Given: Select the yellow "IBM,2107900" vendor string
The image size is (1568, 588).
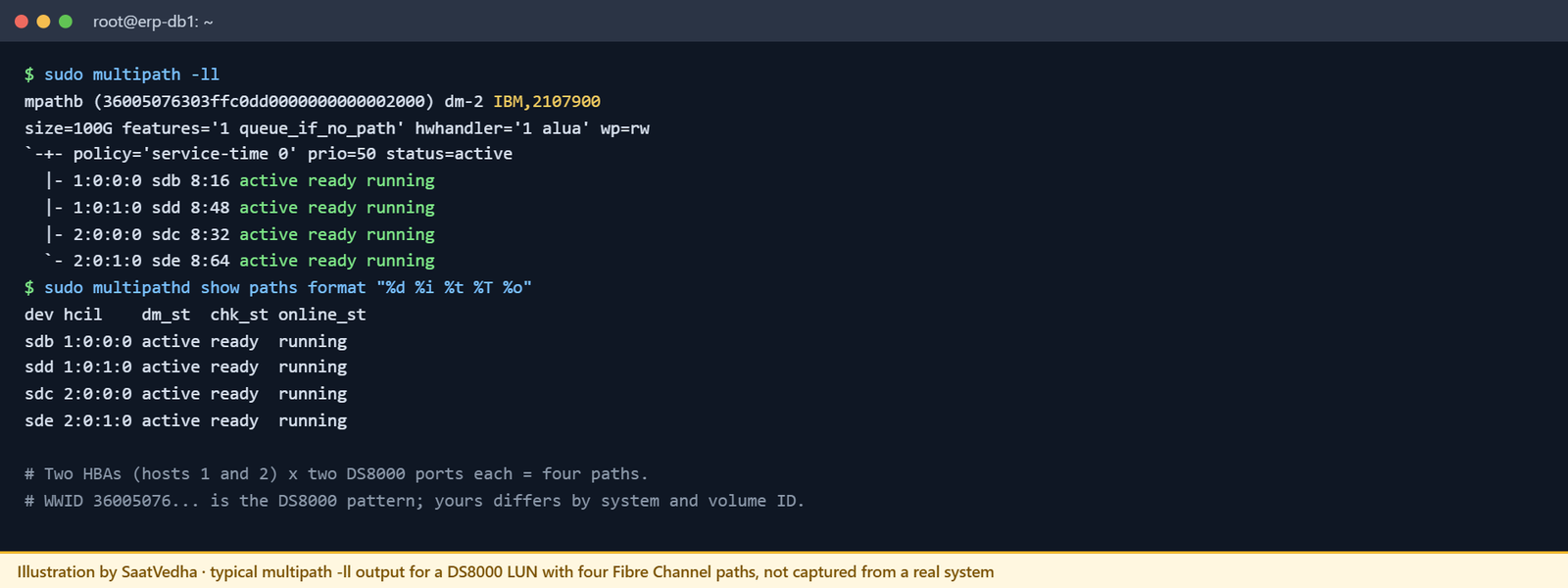Looking at the screenshot, I should [547, 102].
